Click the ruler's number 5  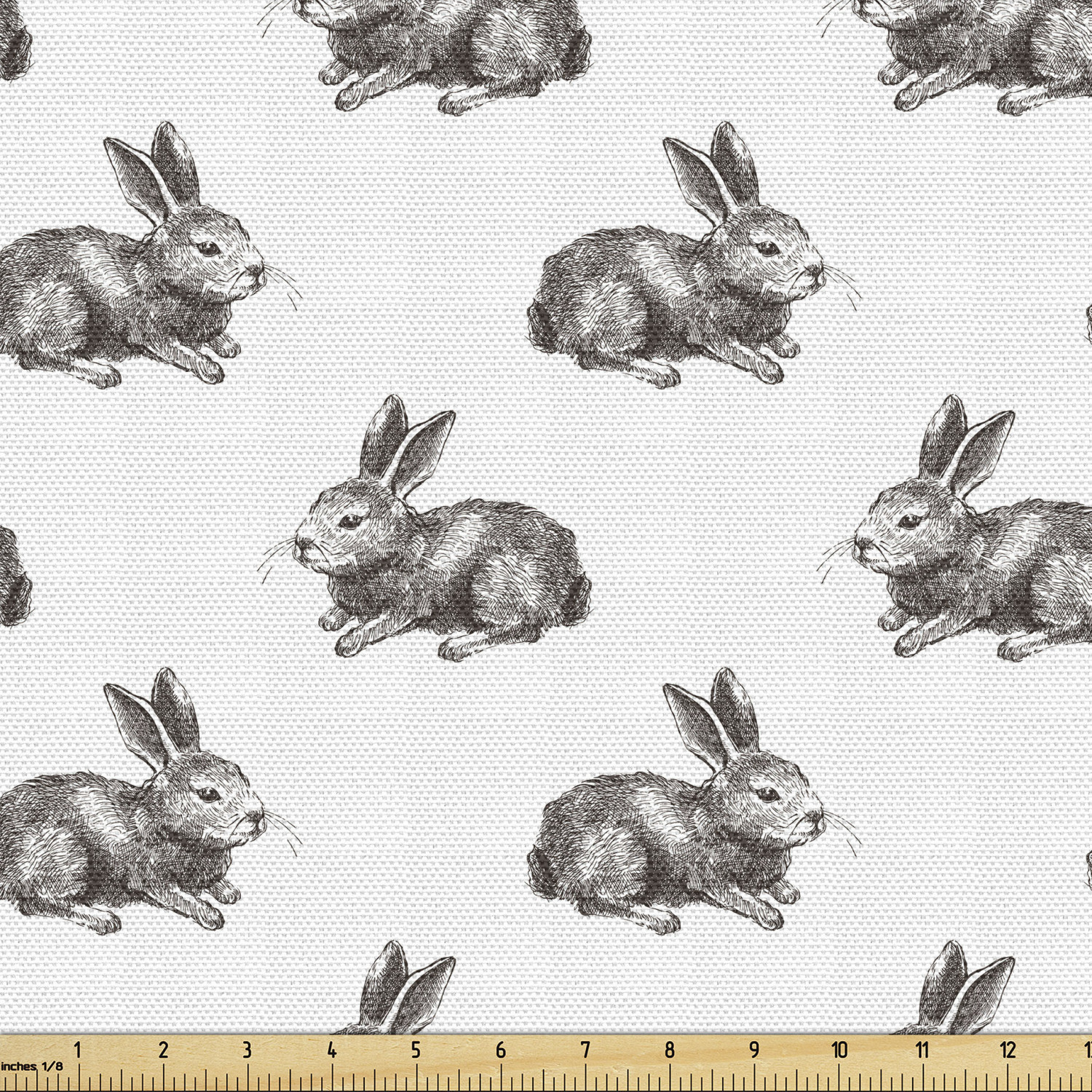[x=416, y=1050]
